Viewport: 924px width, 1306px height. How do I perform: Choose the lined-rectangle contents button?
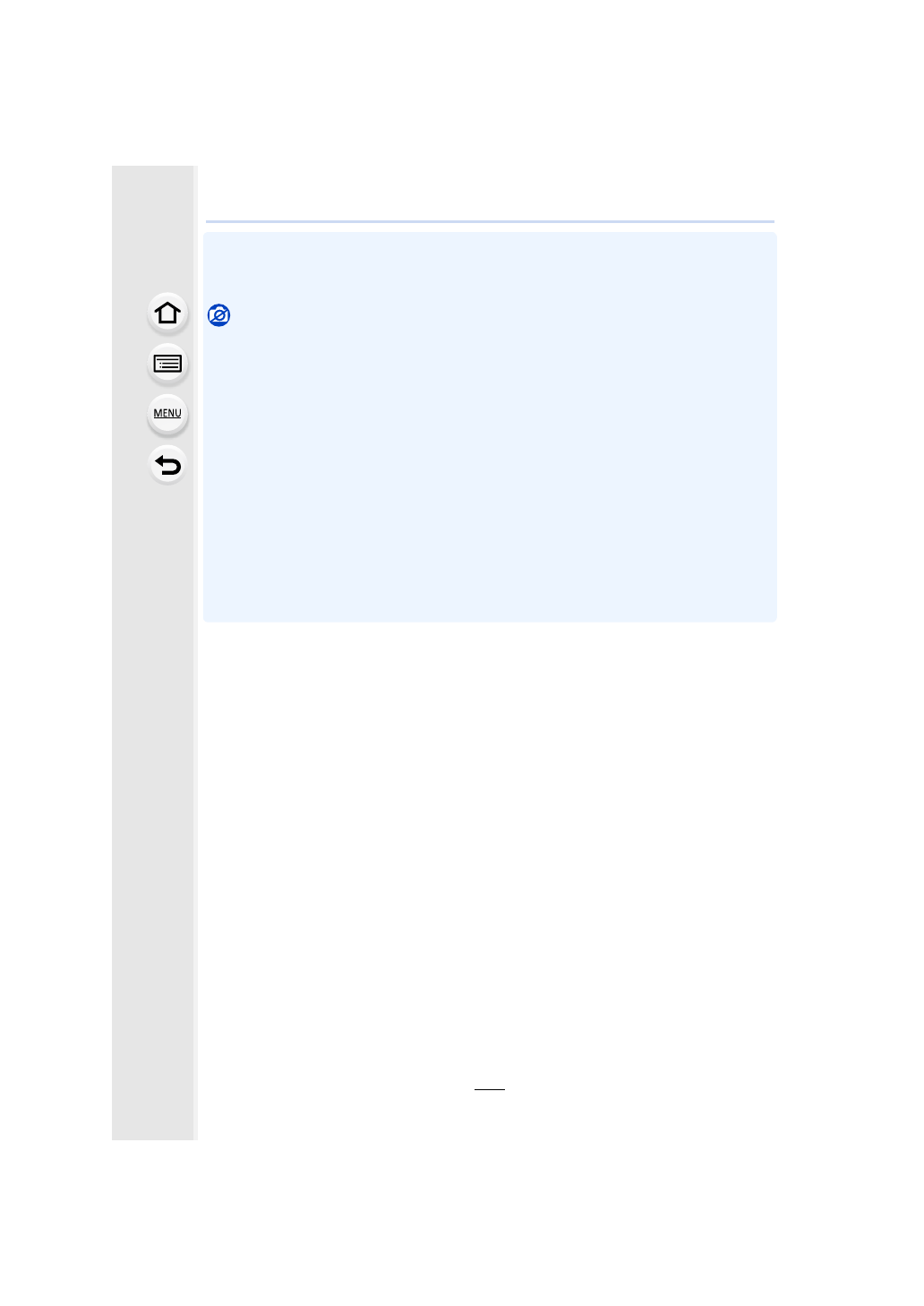click(x=167, y=364)
